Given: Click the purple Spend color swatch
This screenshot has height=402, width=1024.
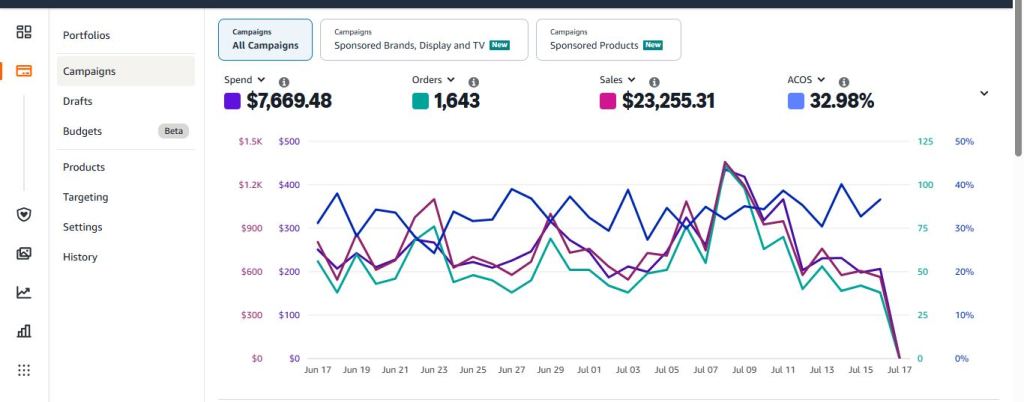Looking at the screenshot, I should tap(233, 101).
